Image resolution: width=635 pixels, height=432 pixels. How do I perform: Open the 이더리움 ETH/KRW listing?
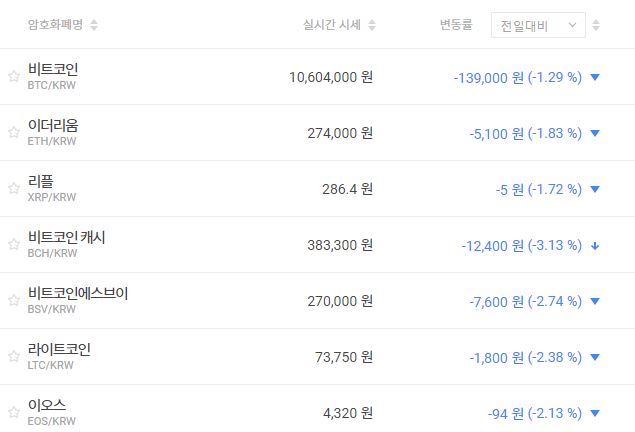point(53,132)
